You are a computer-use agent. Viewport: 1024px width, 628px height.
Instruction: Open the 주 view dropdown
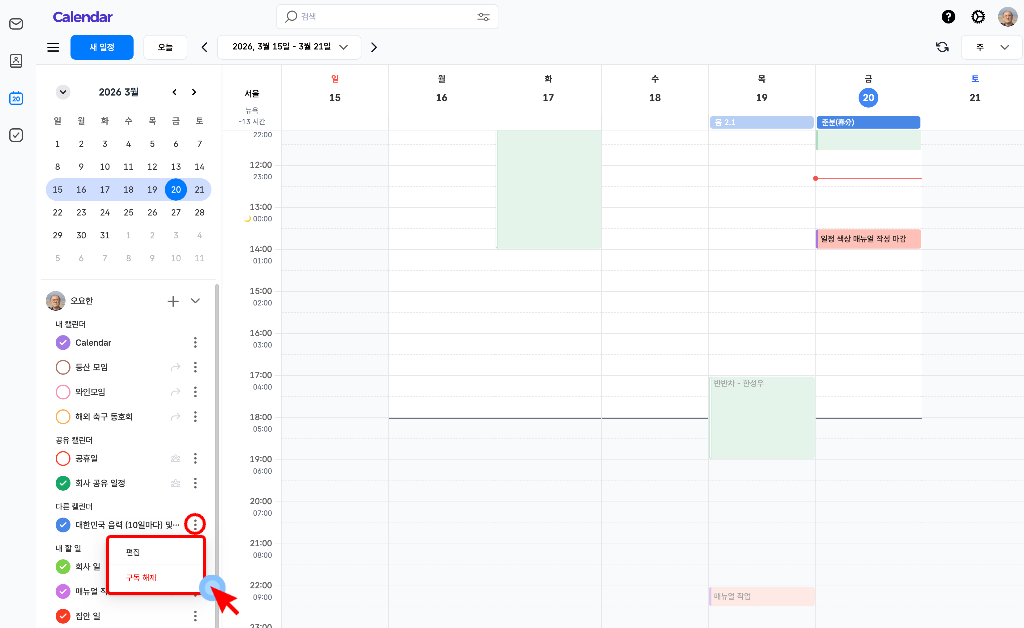pyautogui.click(x=992, y=47)
